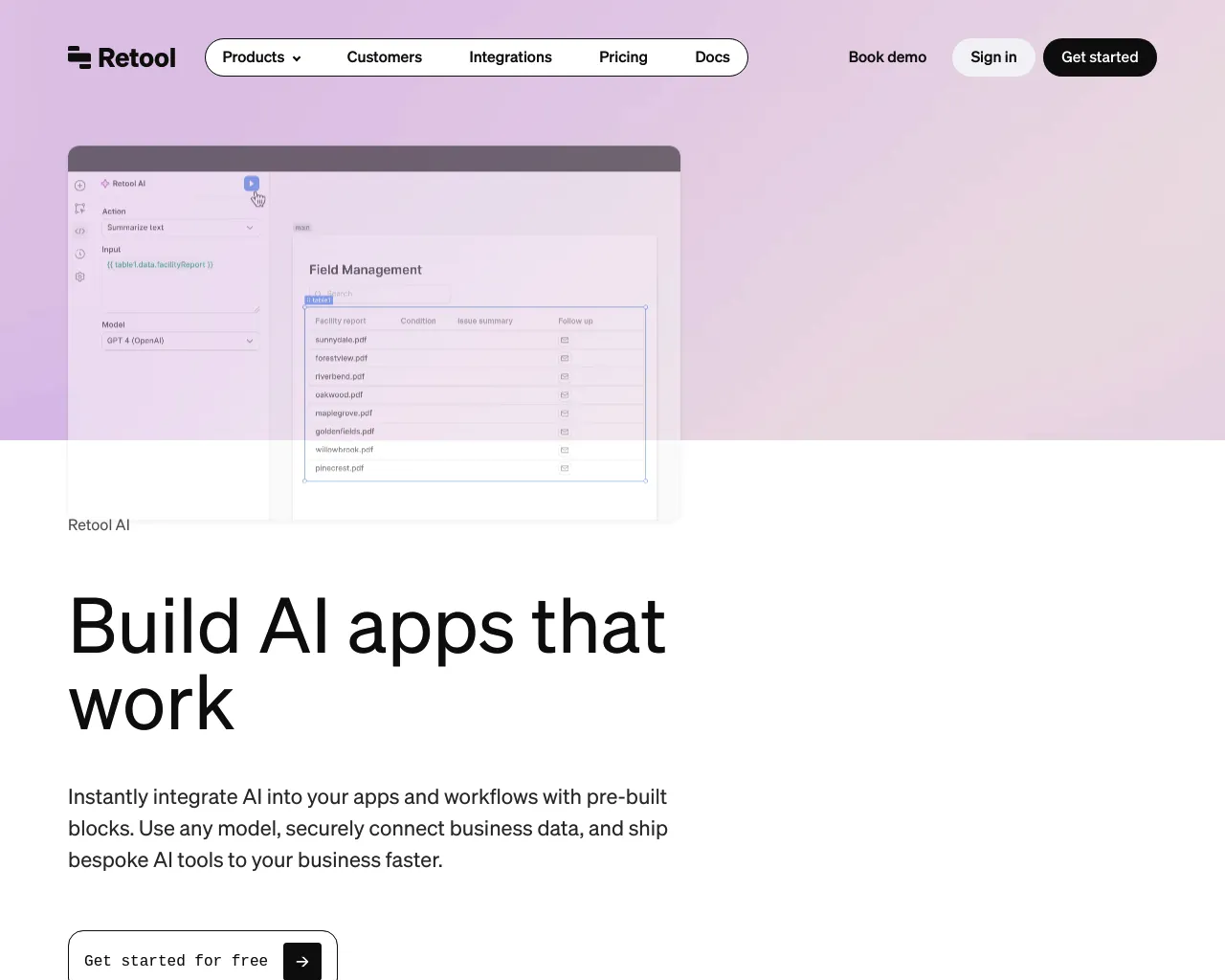This screenshot has height=980, width=1225.
Task: Open the code editor icon in sidebar
Action: [80, 231]
